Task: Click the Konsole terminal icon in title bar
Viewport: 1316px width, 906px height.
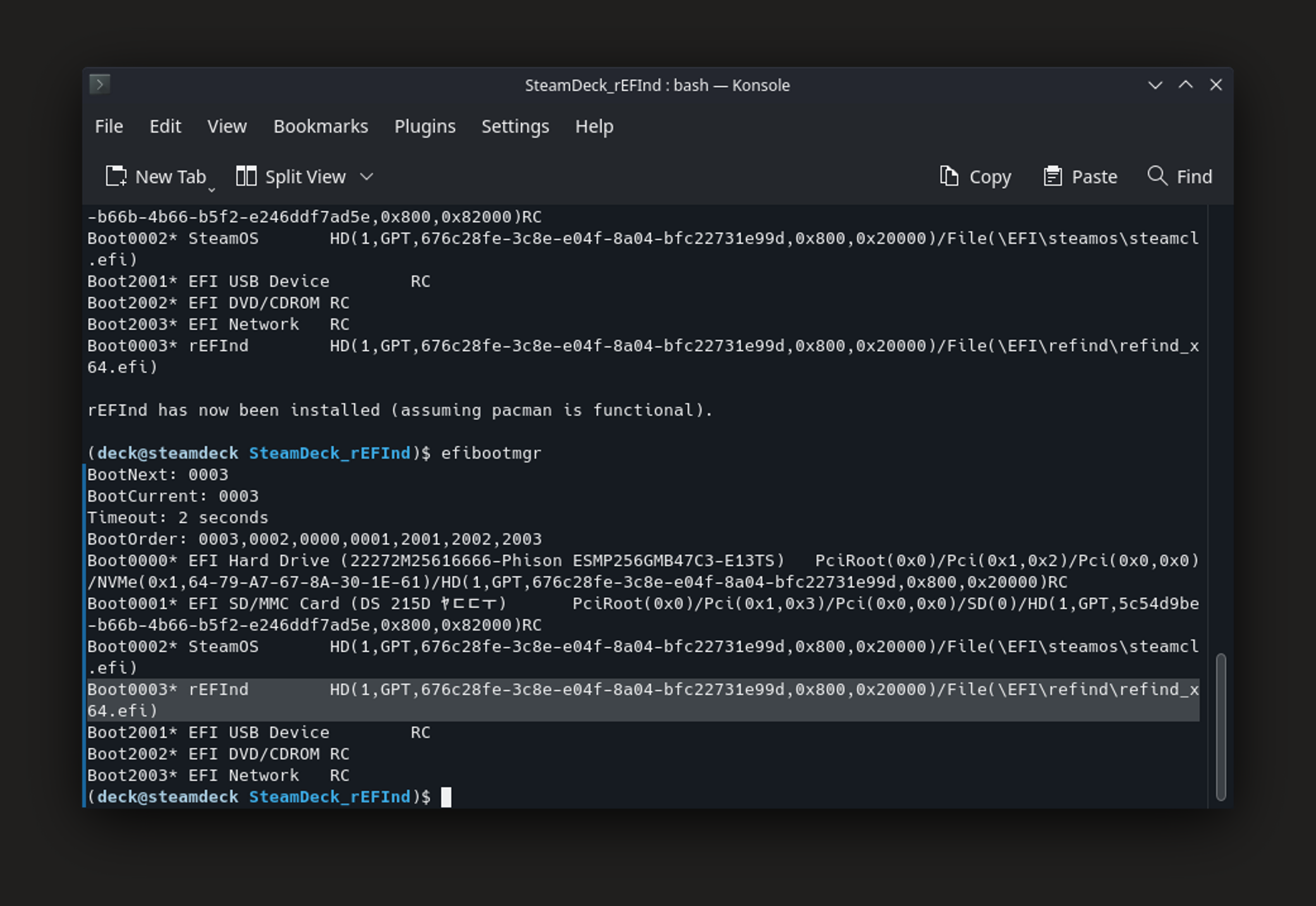Action: (x=100, y=85)
